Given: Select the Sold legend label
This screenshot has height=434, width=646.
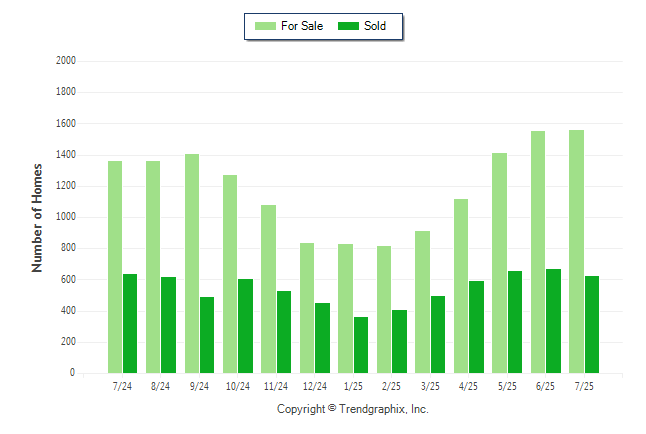Looking at the screenshot, I should coord(375,26).
